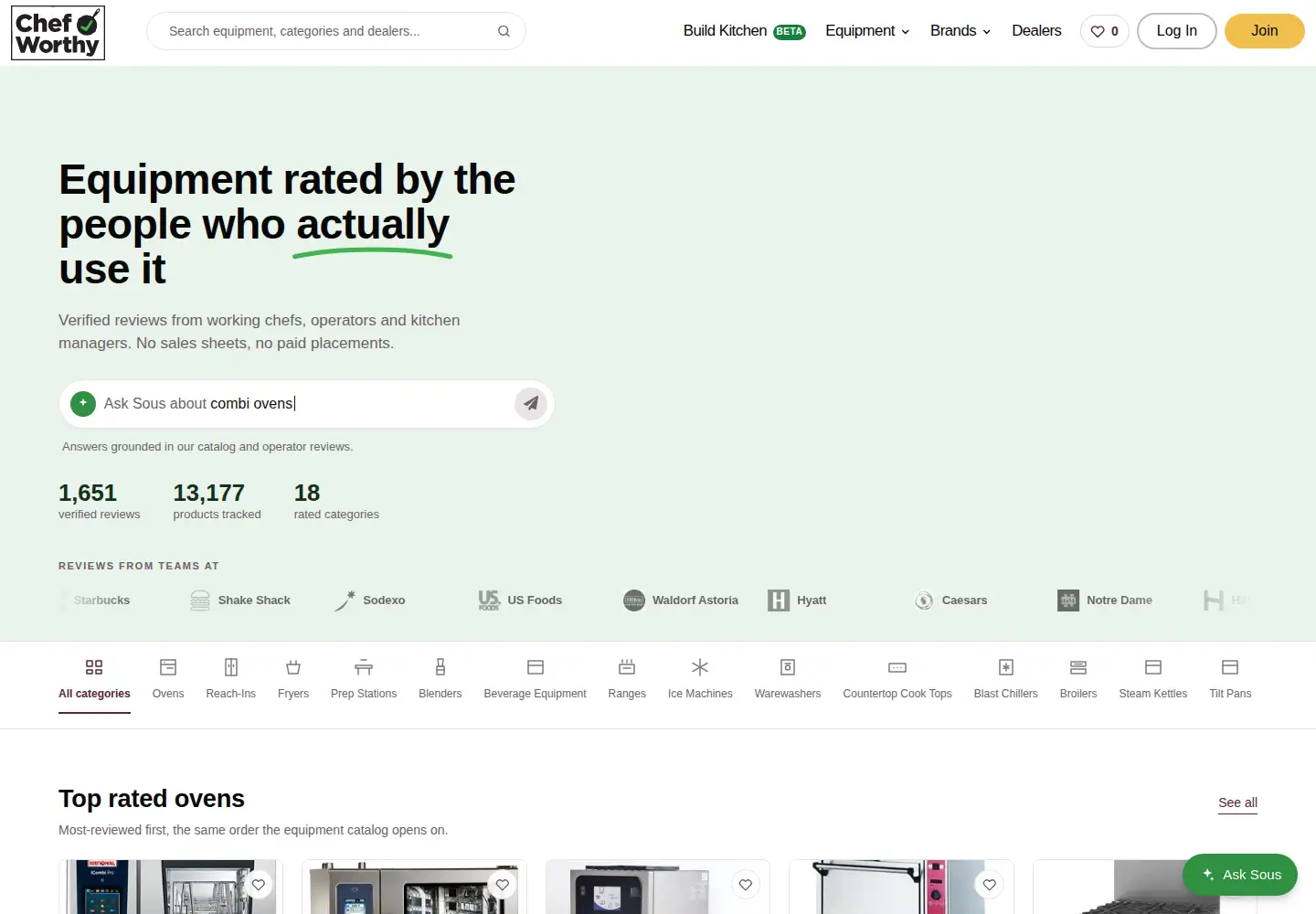Select the Countertop Cook Tops category
This screenshot has height=914, width=1316.
coord(897,679)
